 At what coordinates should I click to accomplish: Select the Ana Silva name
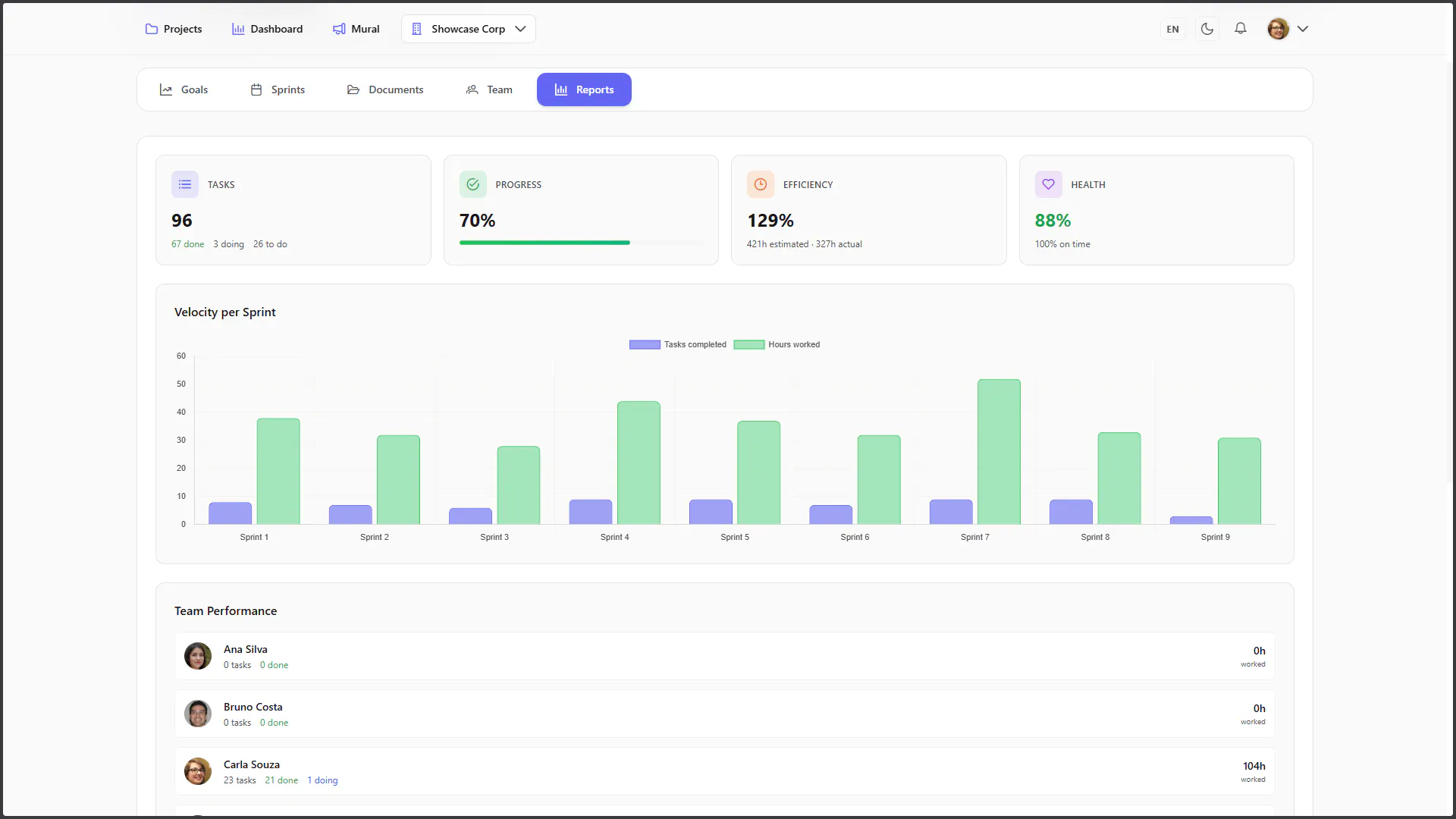pyautogui.click(x=246, y=649)
